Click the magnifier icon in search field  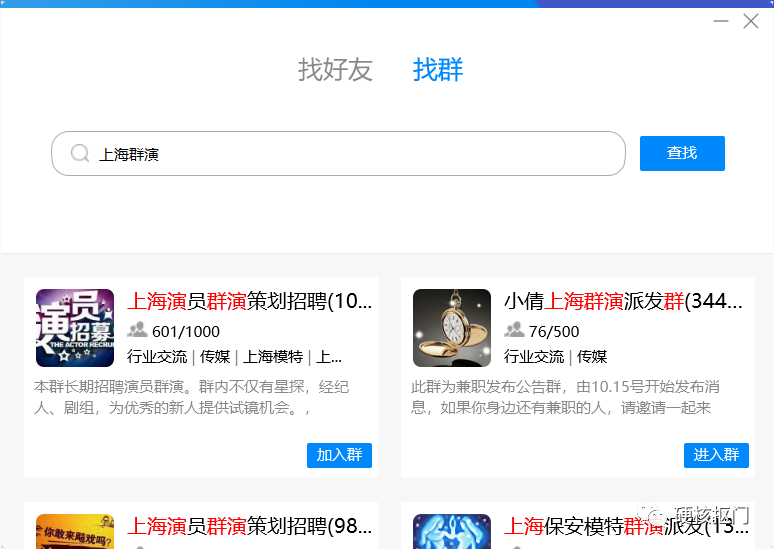click(79, 154)
